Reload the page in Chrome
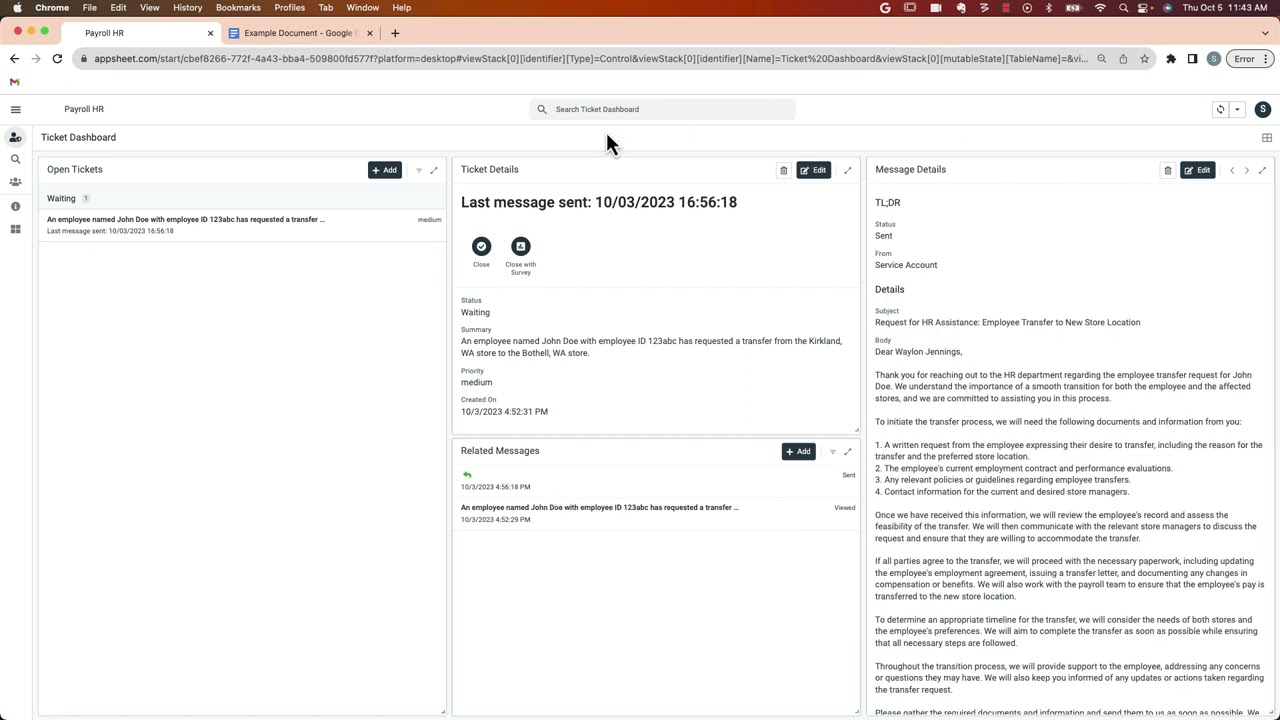This screenshot has height=720, width=1280. pyautogui.click(x=57, y=59)
